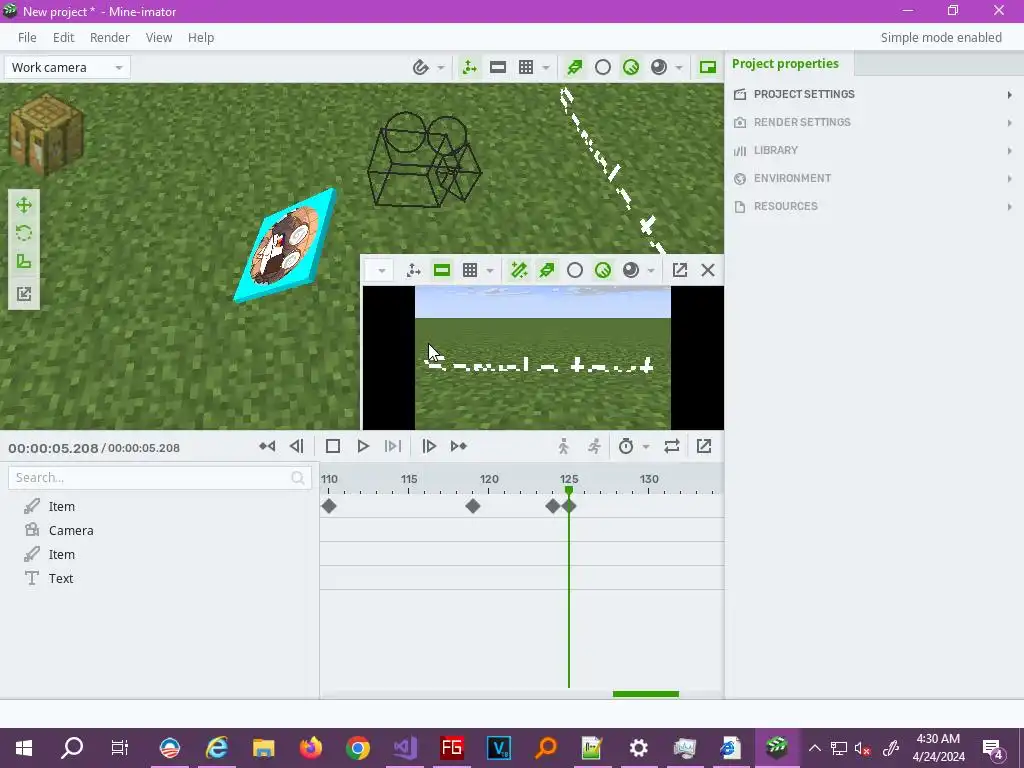1024x768 pixels.
Task: Toggle the controls gizmo in main viewport toolbar
Action: (x=469, y=67)
